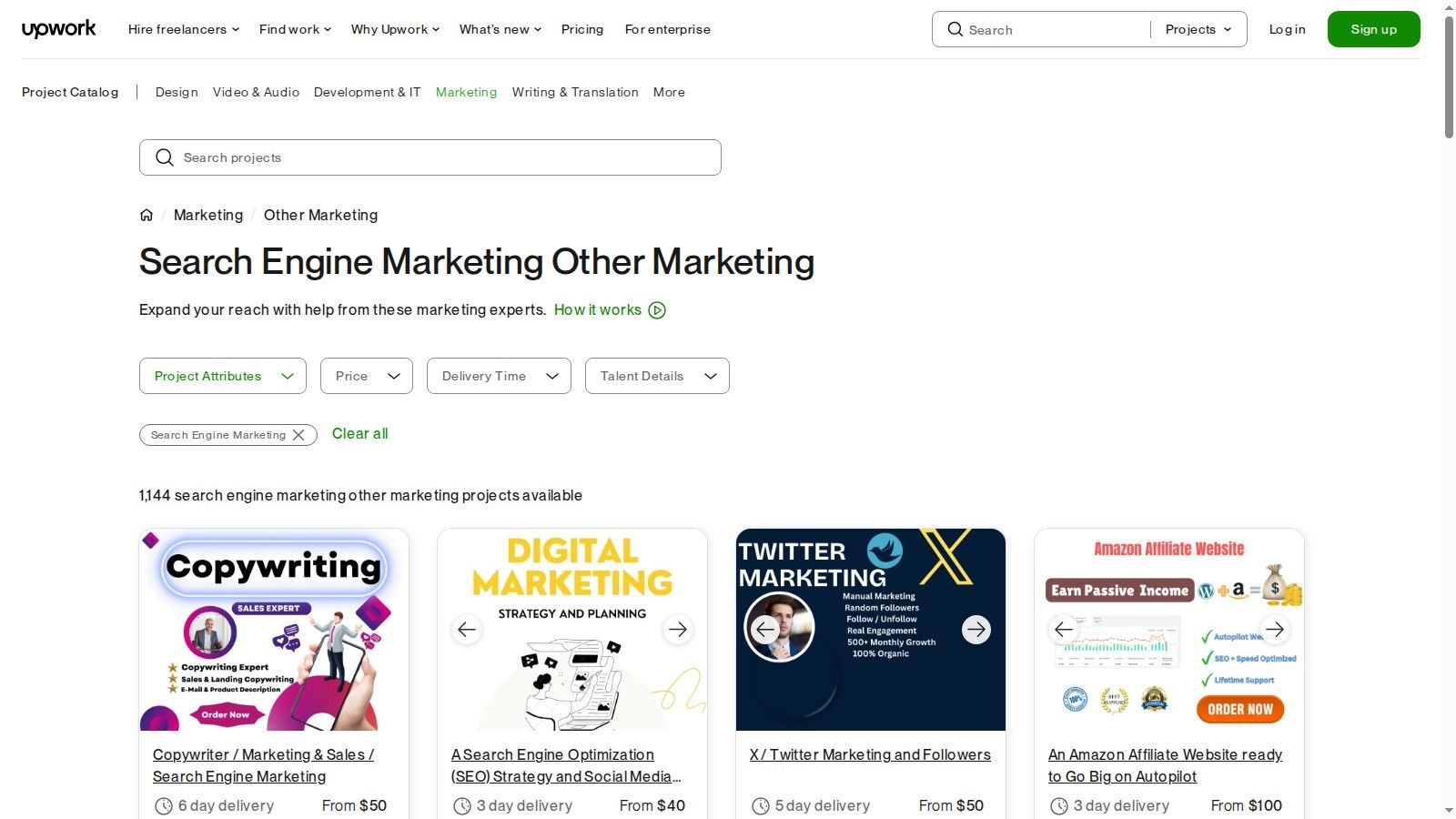1456x819 pixels.
Task: Click clock icon next to 5 day delivery
Action: click(x=761, y=805)
